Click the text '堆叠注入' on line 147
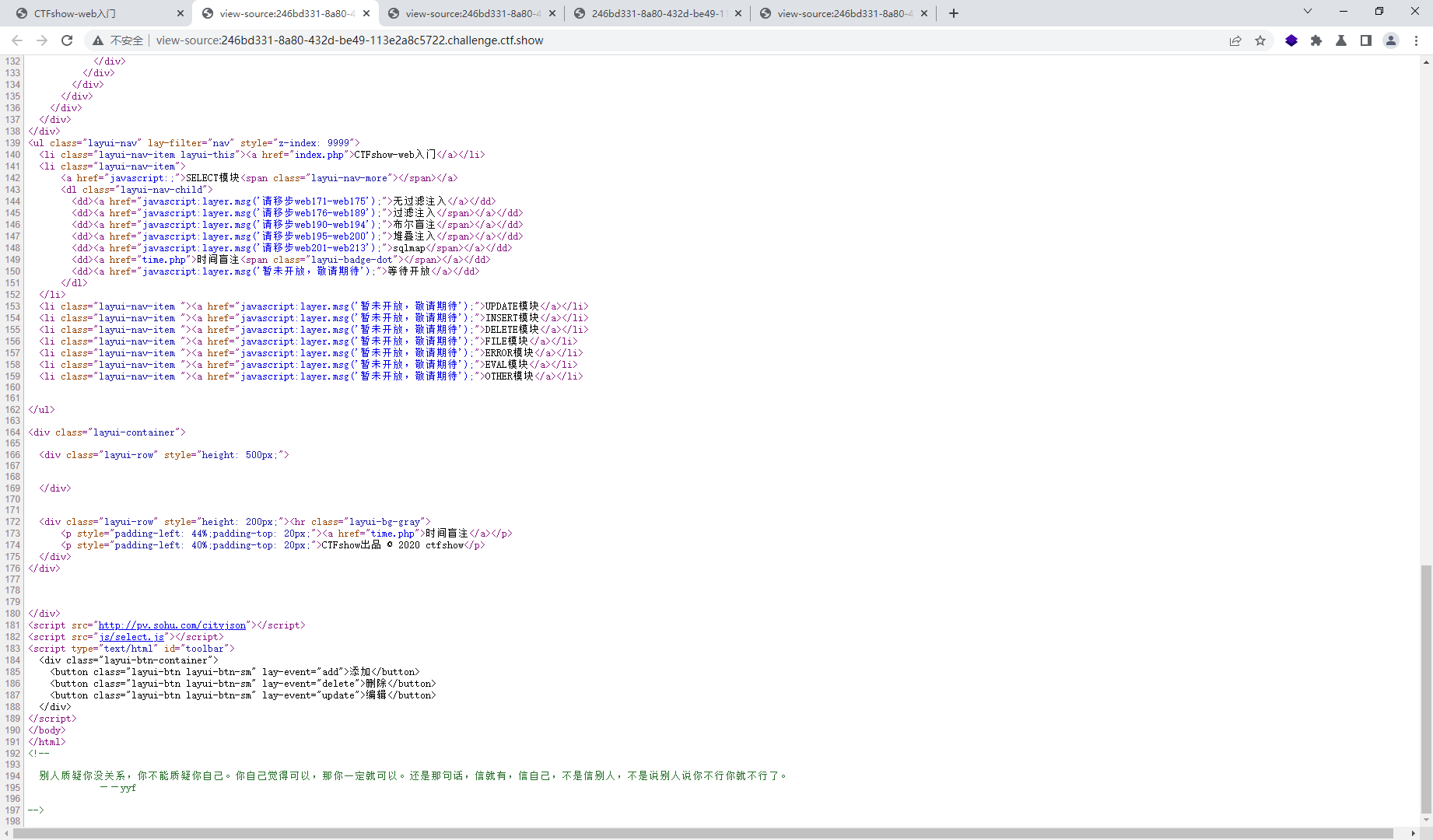The height and width of the screenshot is (840, 1433). coord(414,236)
